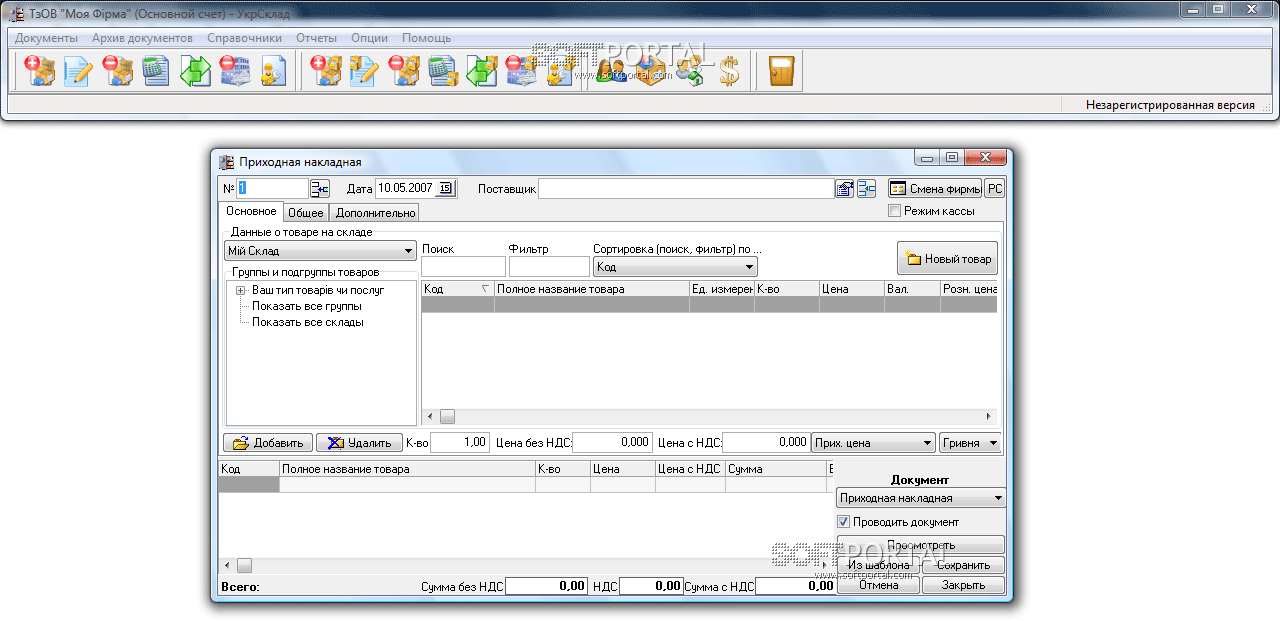This screenshot has height=621, width=1280.
Task: Click the red-minus box icon in first toolbar group
Action: tap(117, 71)
